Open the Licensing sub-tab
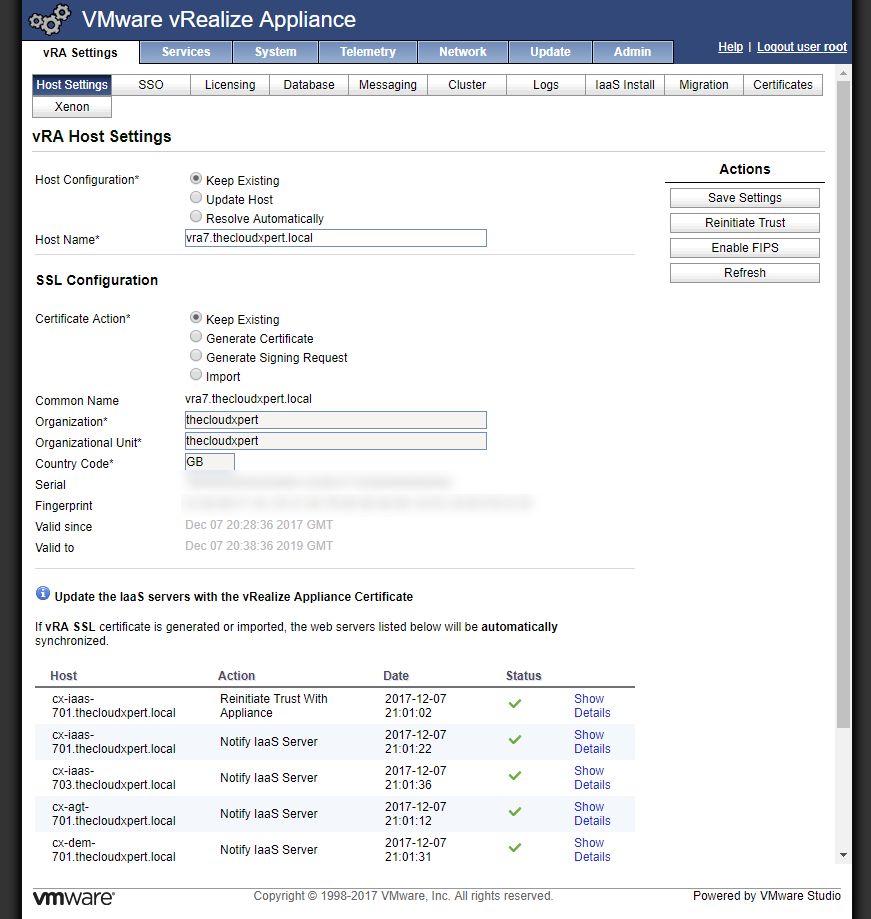Viewport: 871px width, 919px height. click(230, 85)
